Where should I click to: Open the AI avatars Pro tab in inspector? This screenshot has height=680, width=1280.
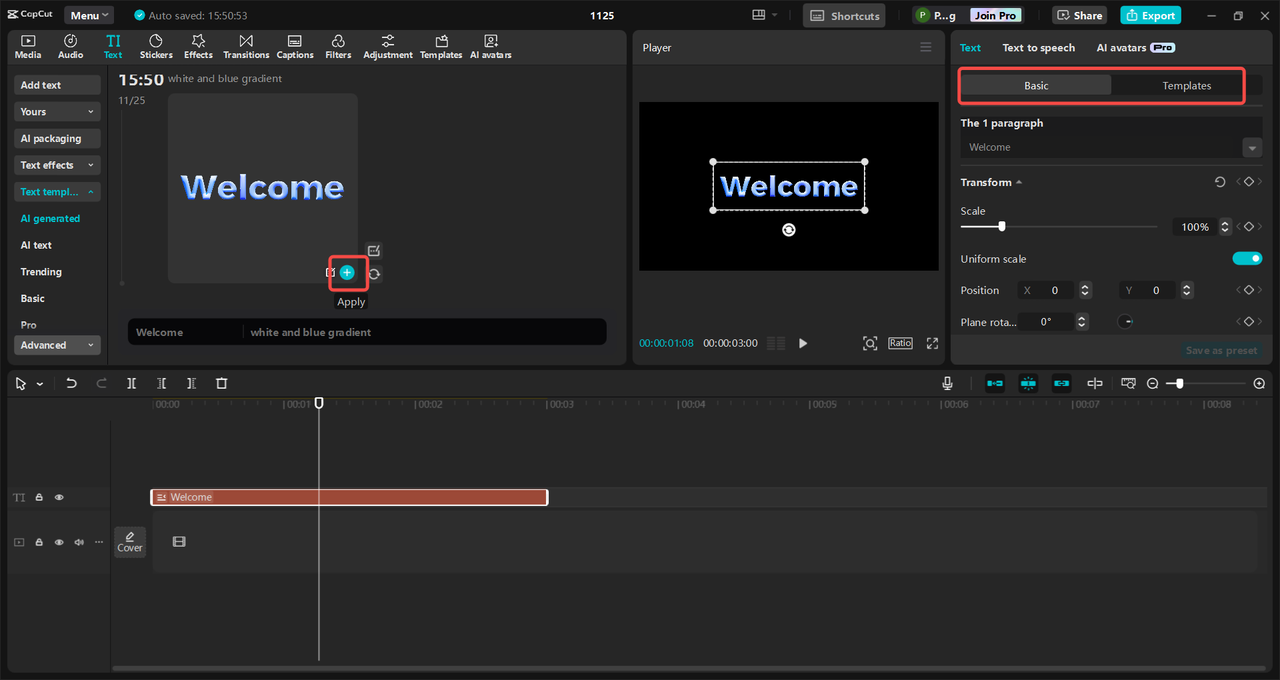1135,48
